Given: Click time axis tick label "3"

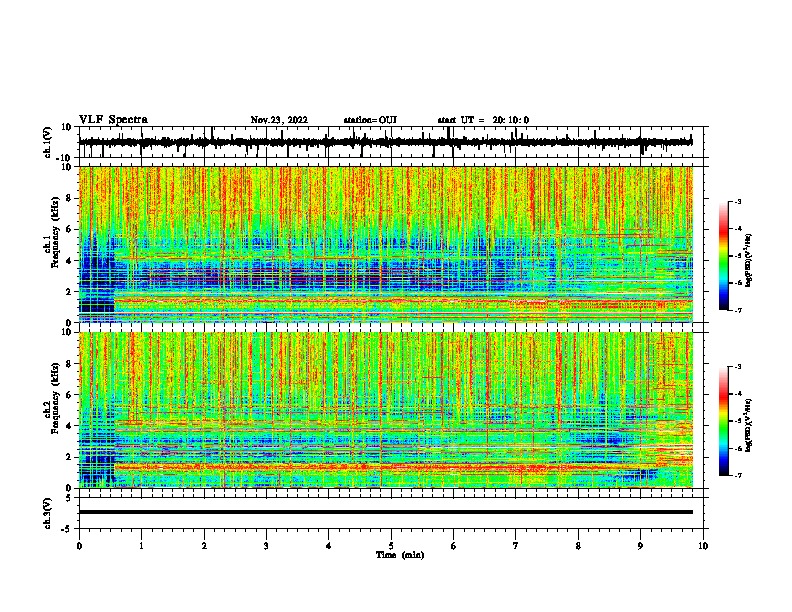Looking at the screenshot, I should click(x=266, y=546).
